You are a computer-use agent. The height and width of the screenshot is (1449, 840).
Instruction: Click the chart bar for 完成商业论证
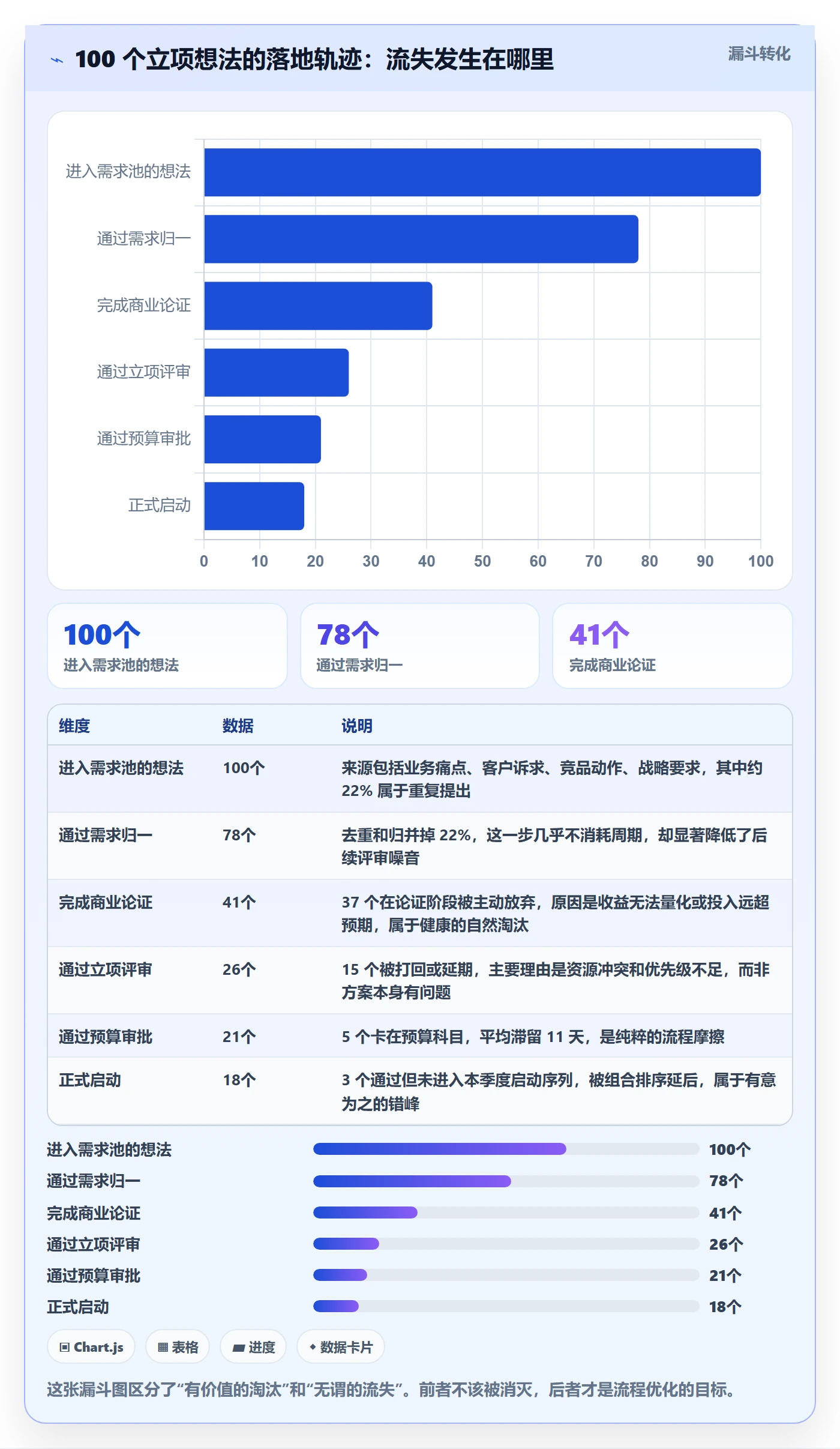(318, 306)
